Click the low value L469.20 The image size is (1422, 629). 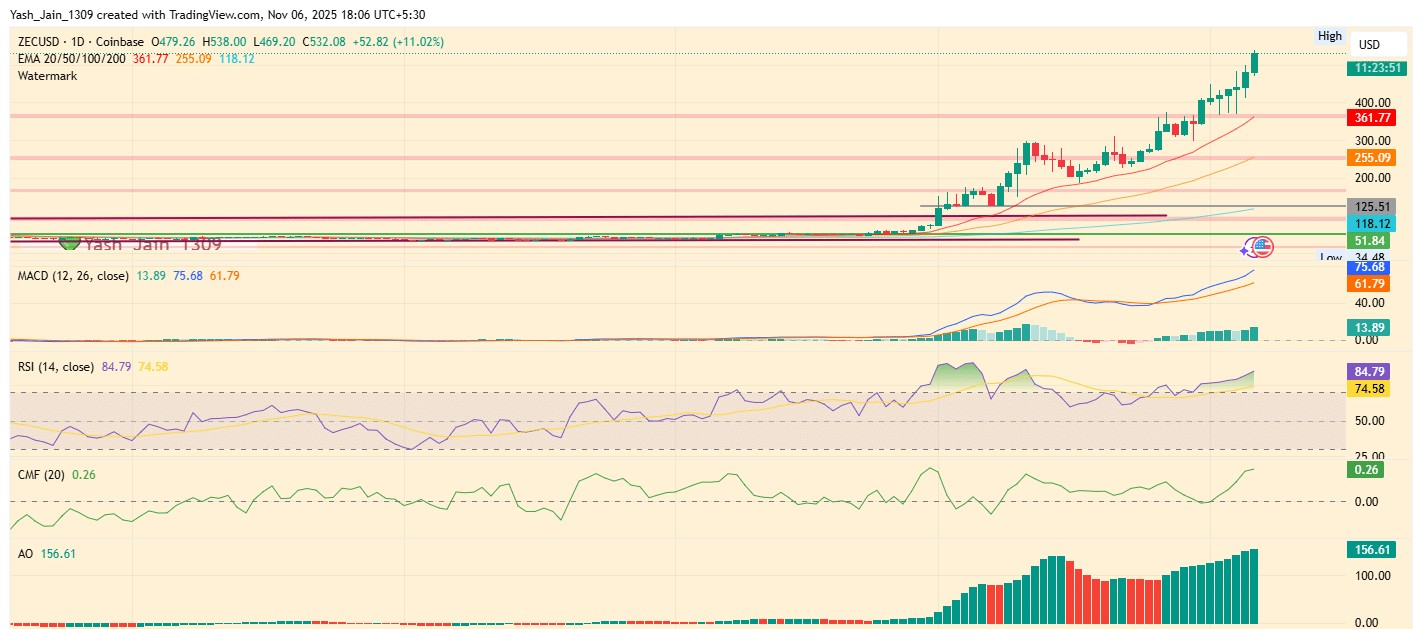click(x=273, y=42)
